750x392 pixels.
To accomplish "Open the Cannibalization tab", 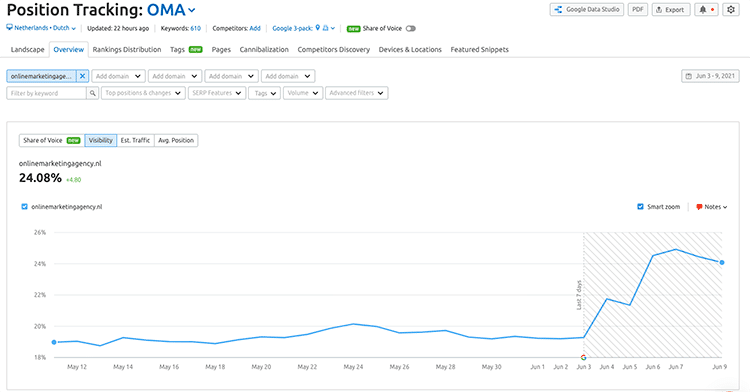I will coord(264,49).
